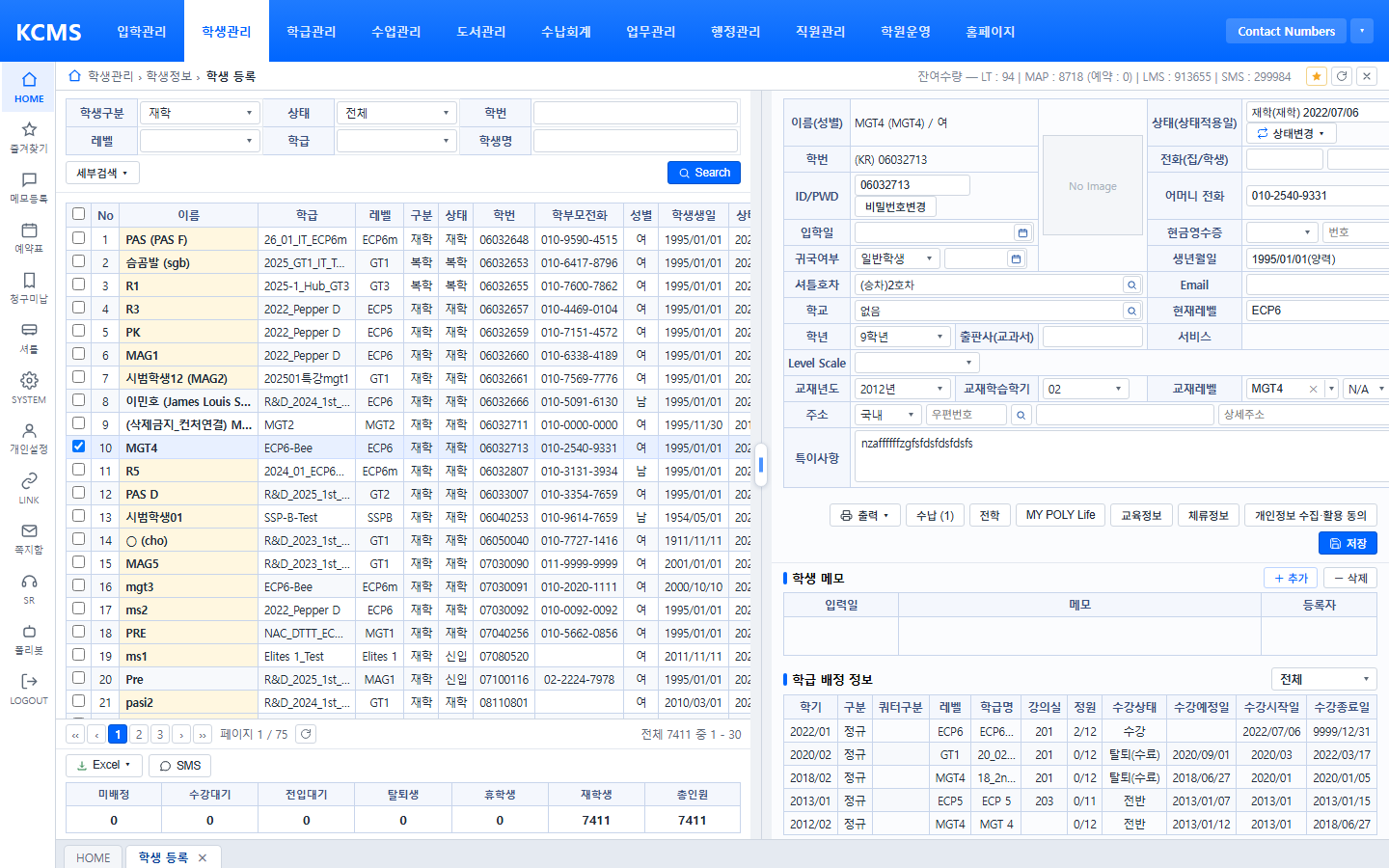This screenshot has width=1389, height=868.
Task: Open the 쪽지함 mail sidebar icon
Action: click(x=29, y=538)
